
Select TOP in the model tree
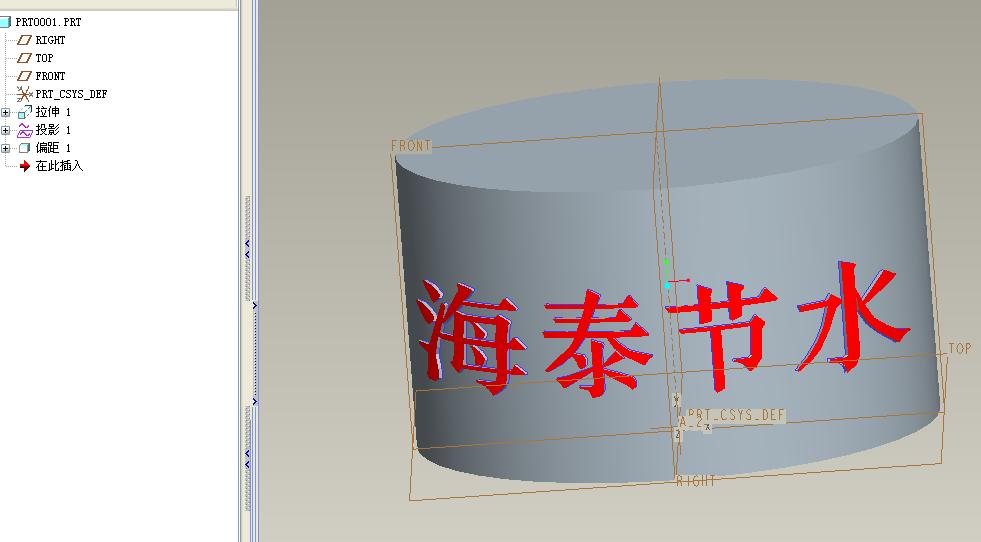tap(44, 58)
